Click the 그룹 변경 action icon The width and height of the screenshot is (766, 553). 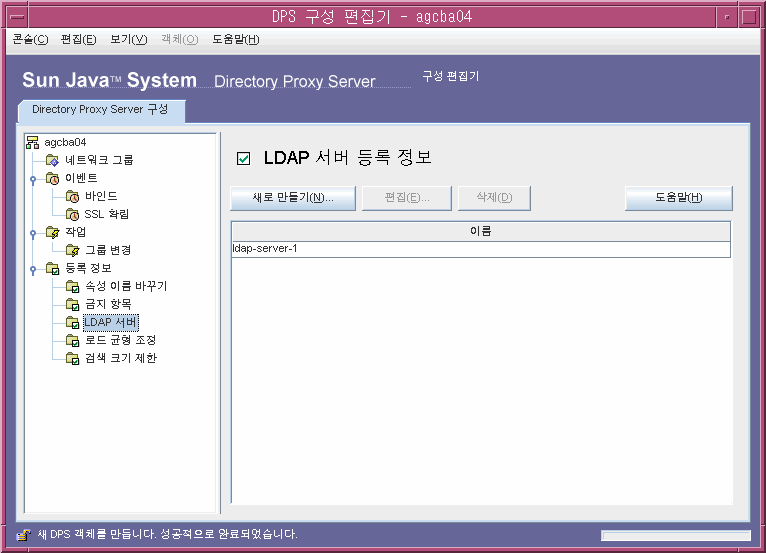point(72,251)
